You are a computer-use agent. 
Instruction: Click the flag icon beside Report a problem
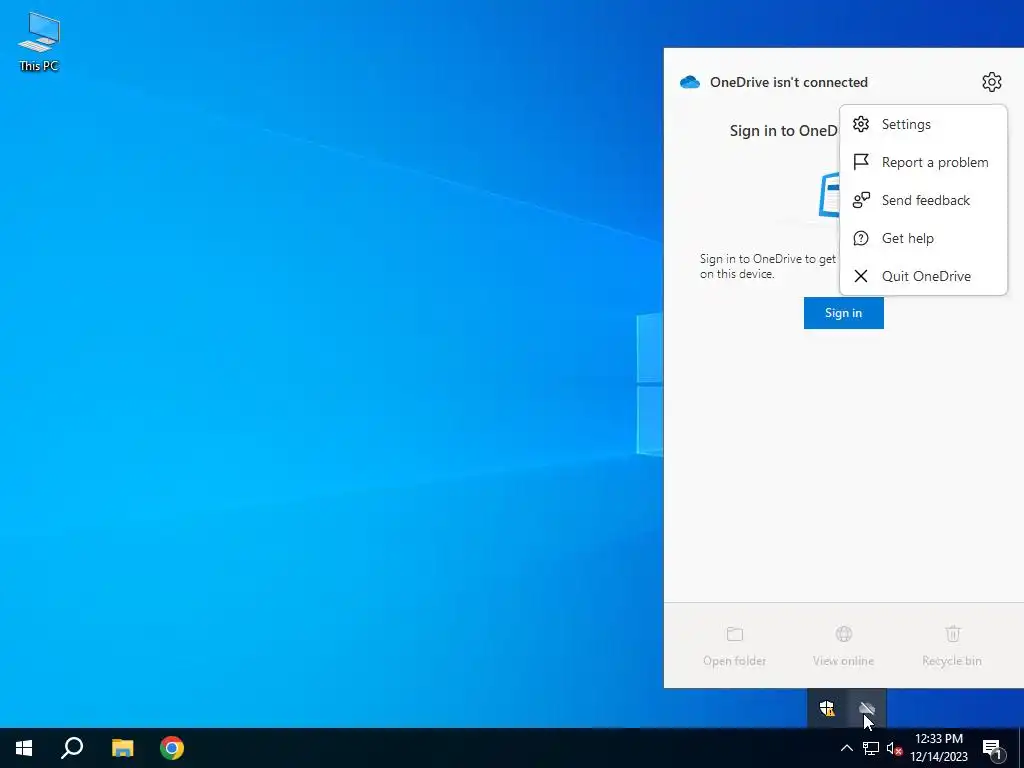[x=861, y=162]
